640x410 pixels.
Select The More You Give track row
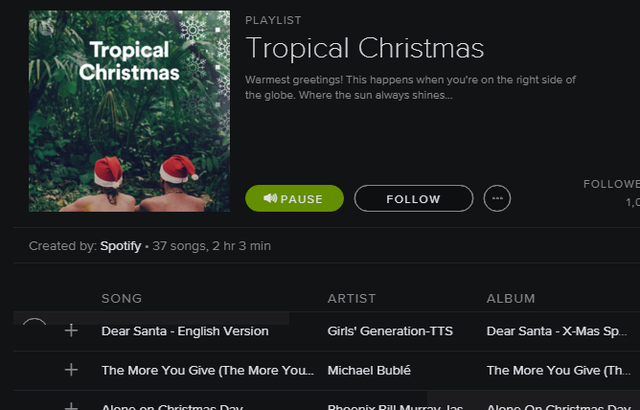[327, 370]
